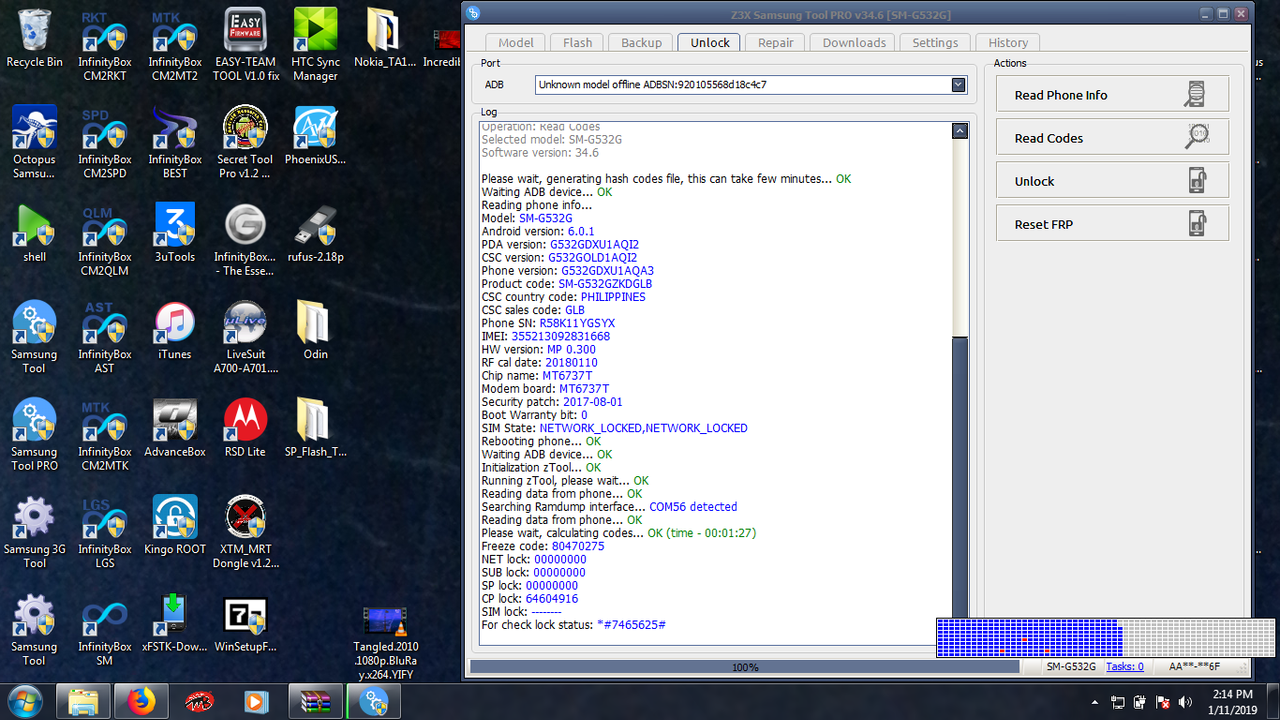Switch to the Repair tab

(776, 42)
